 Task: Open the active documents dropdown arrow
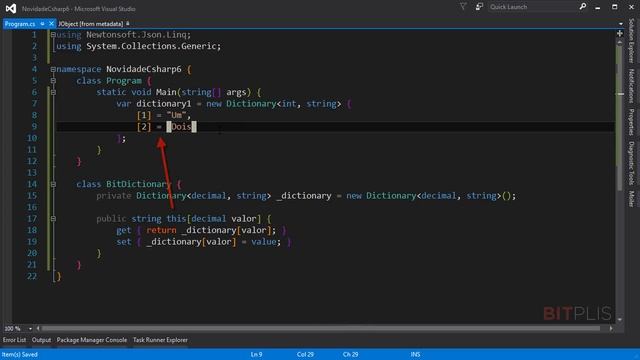tap(621, 24)
